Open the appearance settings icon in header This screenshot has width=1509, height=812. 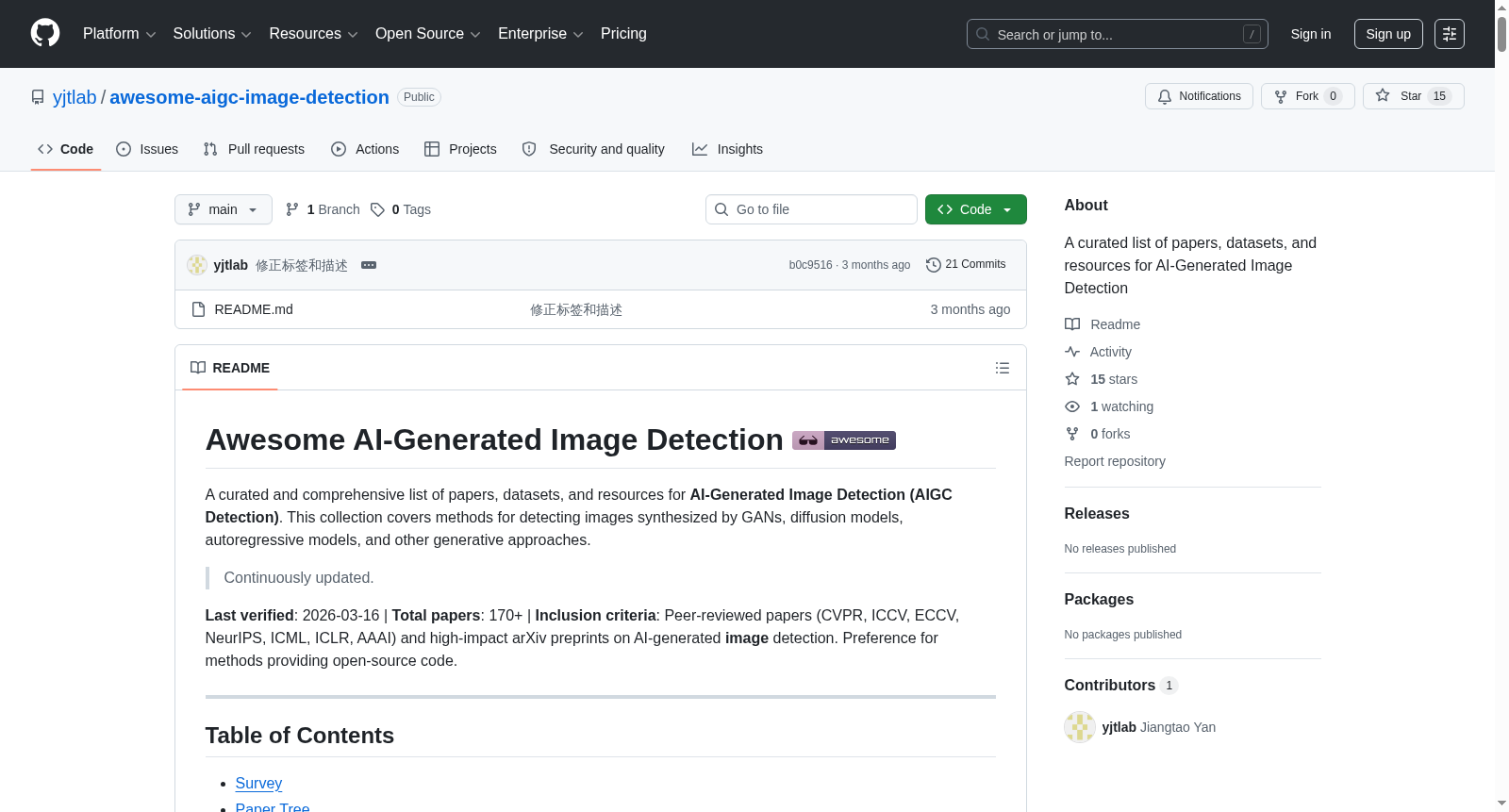point(1450,34)
